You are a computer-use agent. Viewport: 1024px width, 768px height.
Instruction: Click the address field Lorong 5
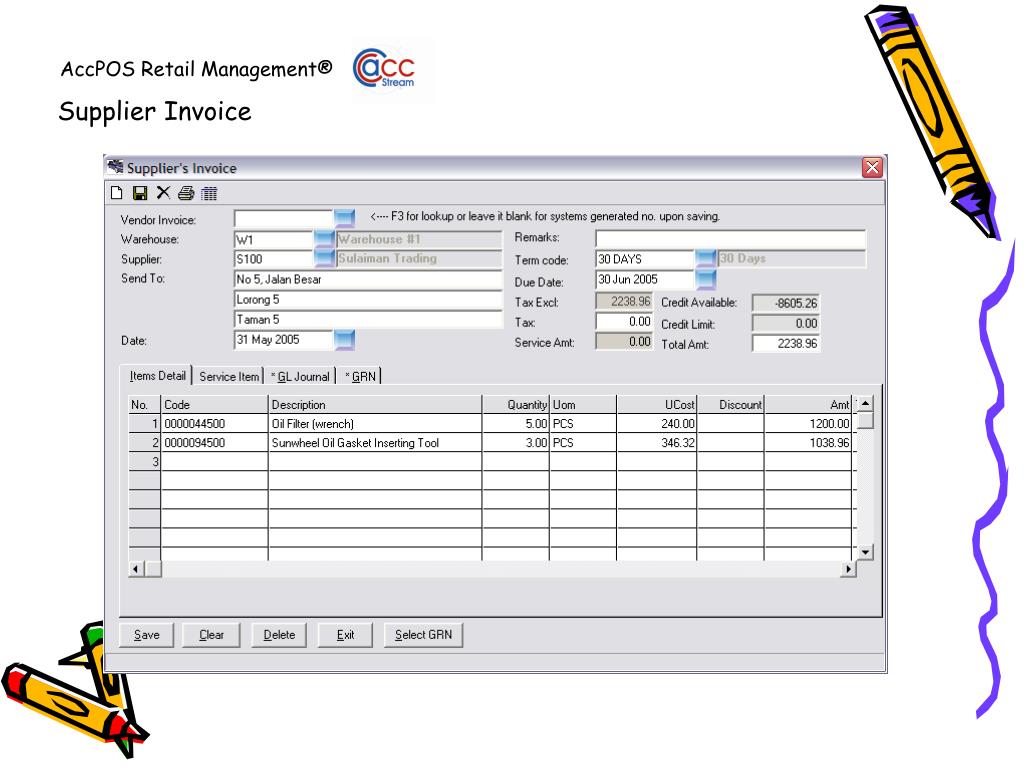pos(368,300)
